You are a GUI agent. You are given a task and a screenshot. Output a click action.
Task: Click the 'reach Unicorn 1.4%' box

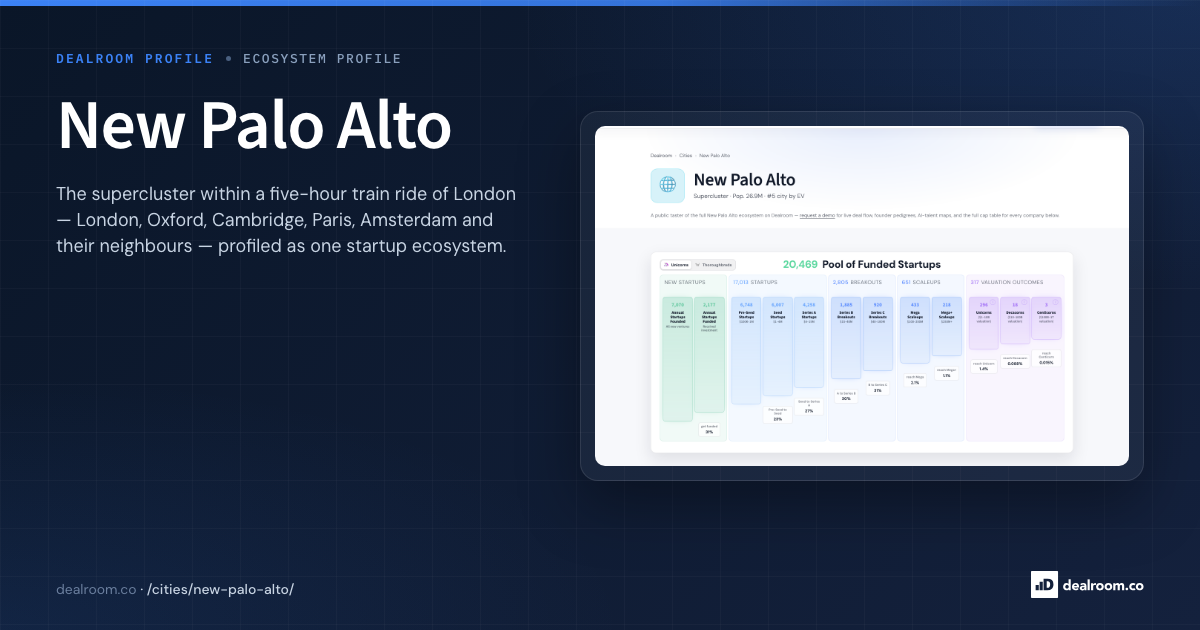pos(983,366)
